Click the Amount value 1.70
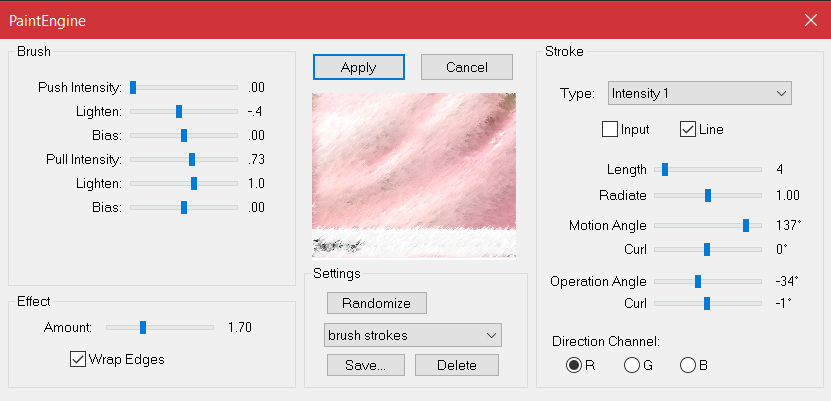This screenshot has height=401, width=831. pos(240,327)
